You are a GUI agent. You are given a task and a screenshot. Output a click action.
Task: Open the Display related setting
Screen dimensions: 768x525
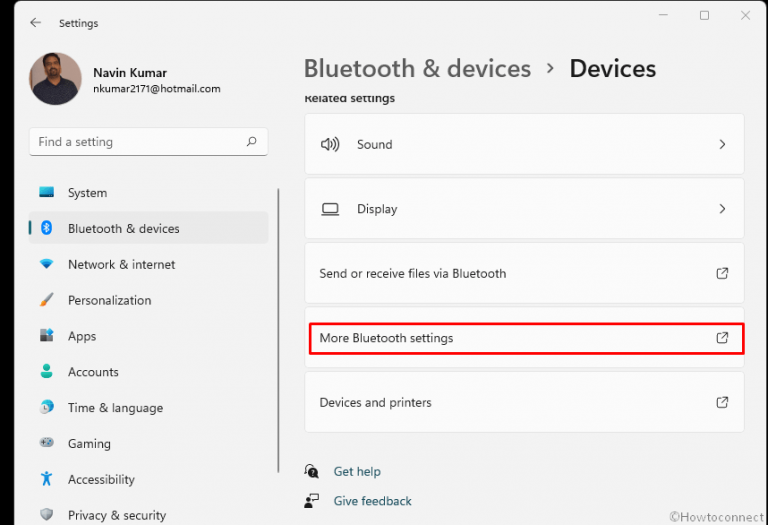pyautogui.click(x=524, y=209)
